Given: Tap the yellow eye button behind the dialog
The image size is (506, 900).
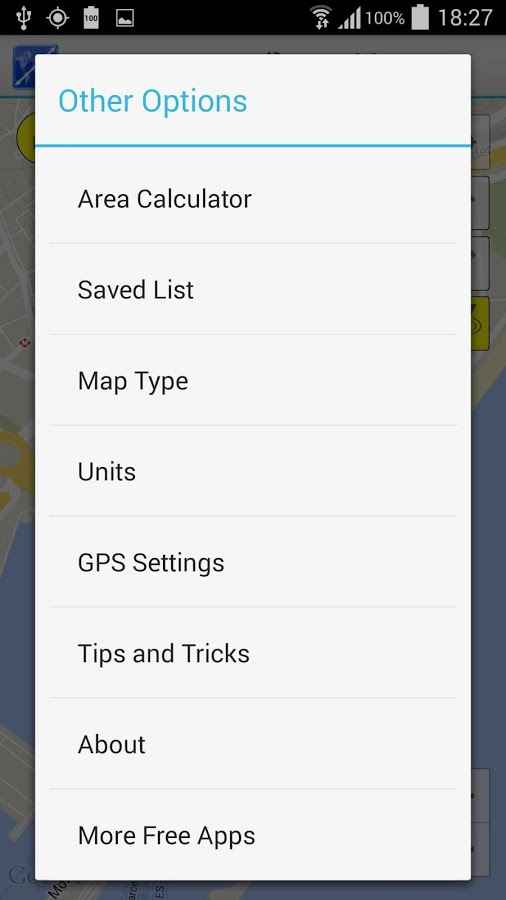Looking at the screenshot, I should coord(481,323).
